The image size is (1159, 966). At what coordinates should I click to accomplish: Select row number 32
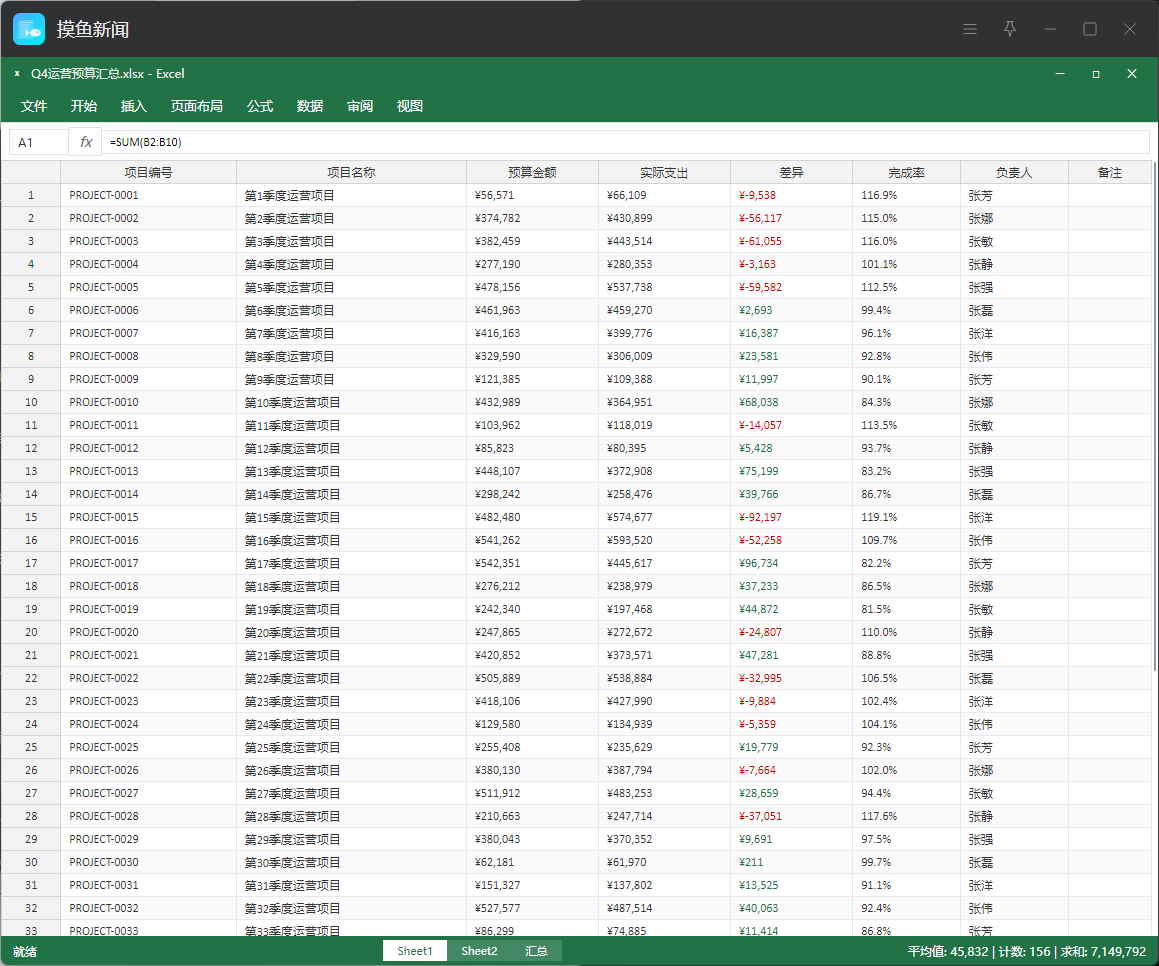(31, 908)
